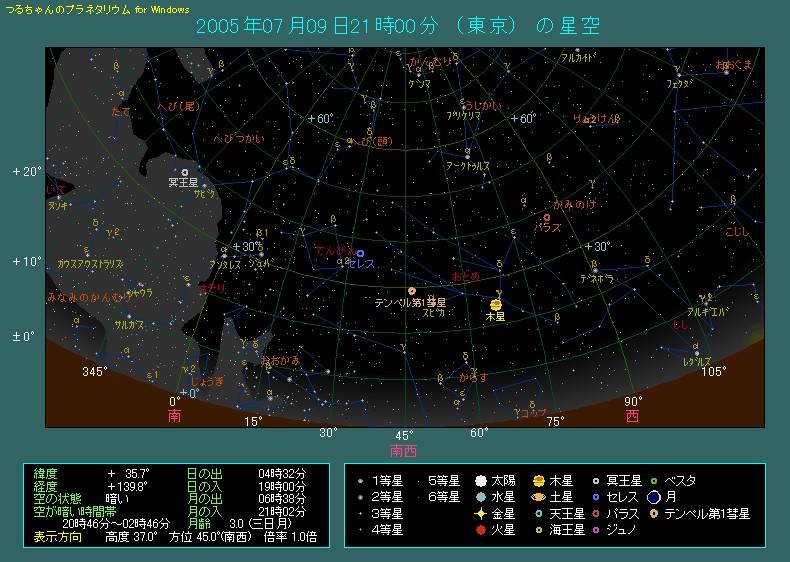Select the Moon (月) icon in the legend

tap(653, 497)
